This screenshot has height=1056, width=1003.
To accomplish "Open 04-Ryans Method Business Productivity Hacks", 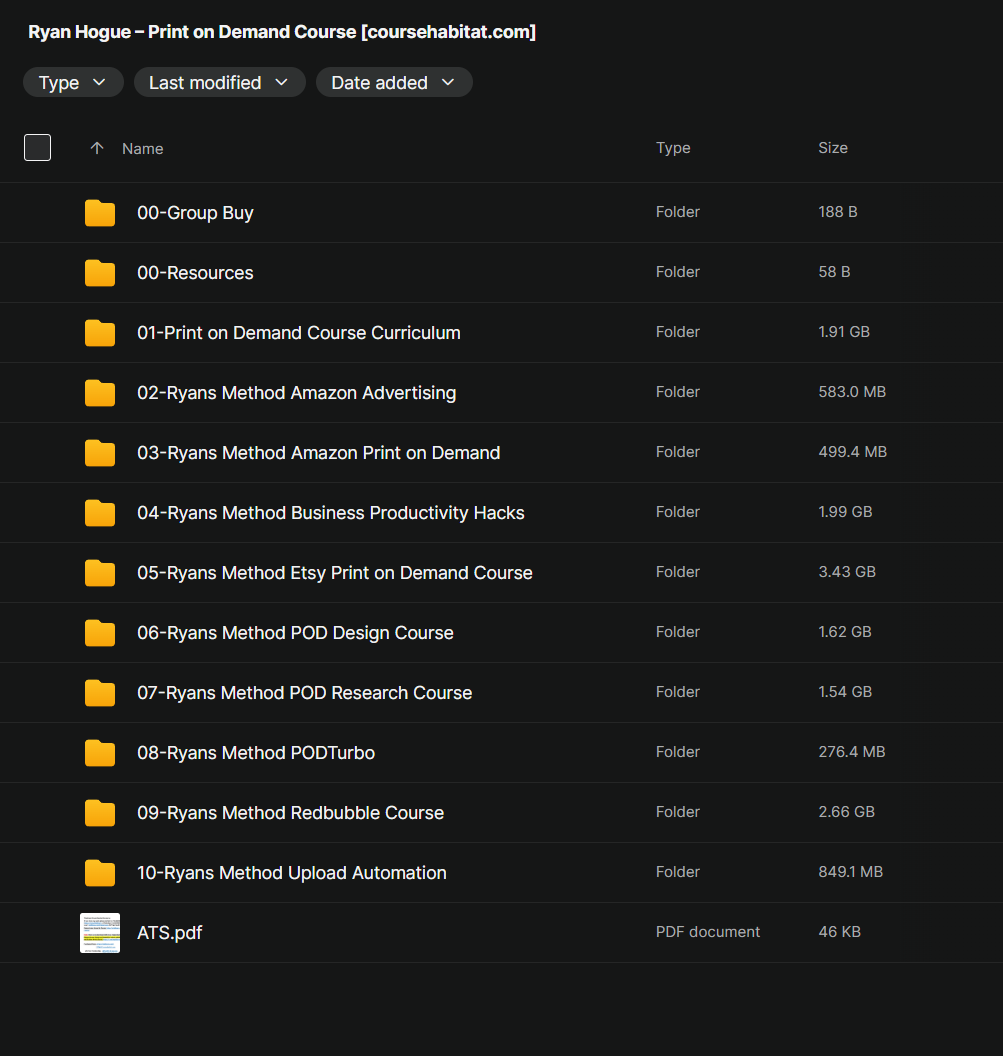I will point(331,513).
